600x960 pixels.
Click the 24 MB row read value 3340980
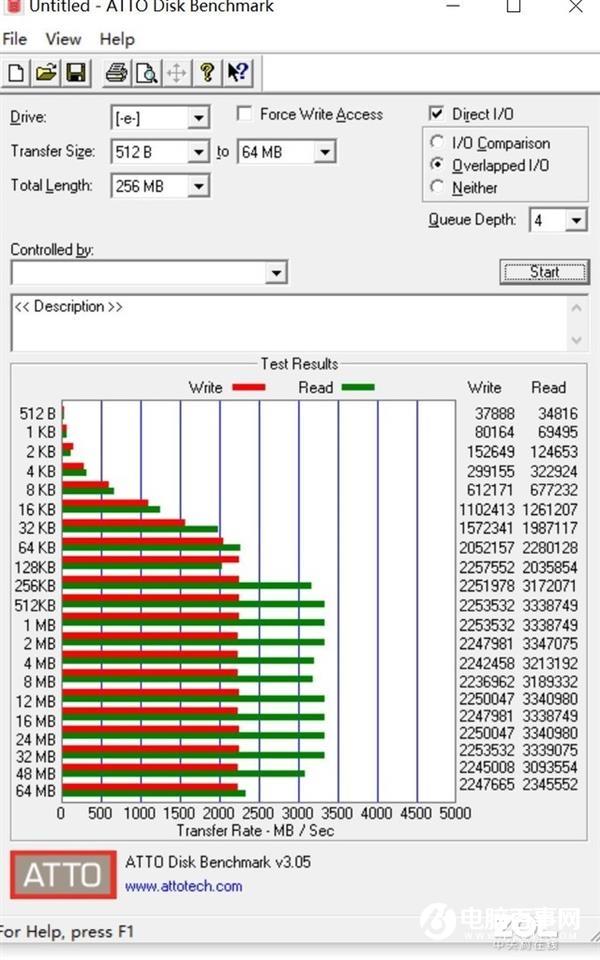[x=550, y=733]
